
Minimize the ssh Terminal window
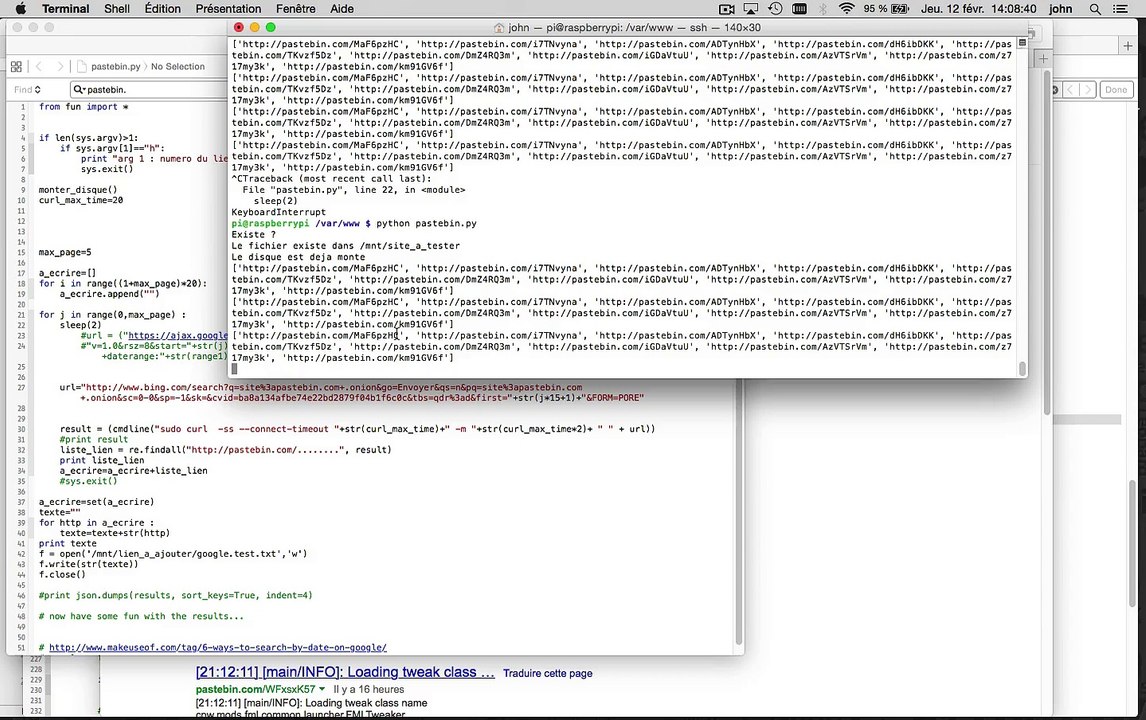point(254,27)
